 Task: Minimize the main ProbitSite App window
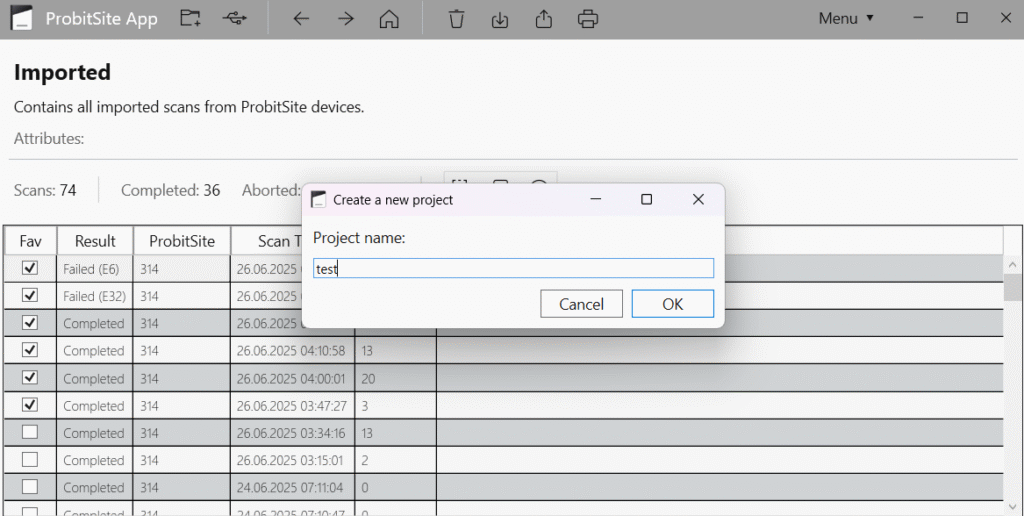click(x=918, y=18)
